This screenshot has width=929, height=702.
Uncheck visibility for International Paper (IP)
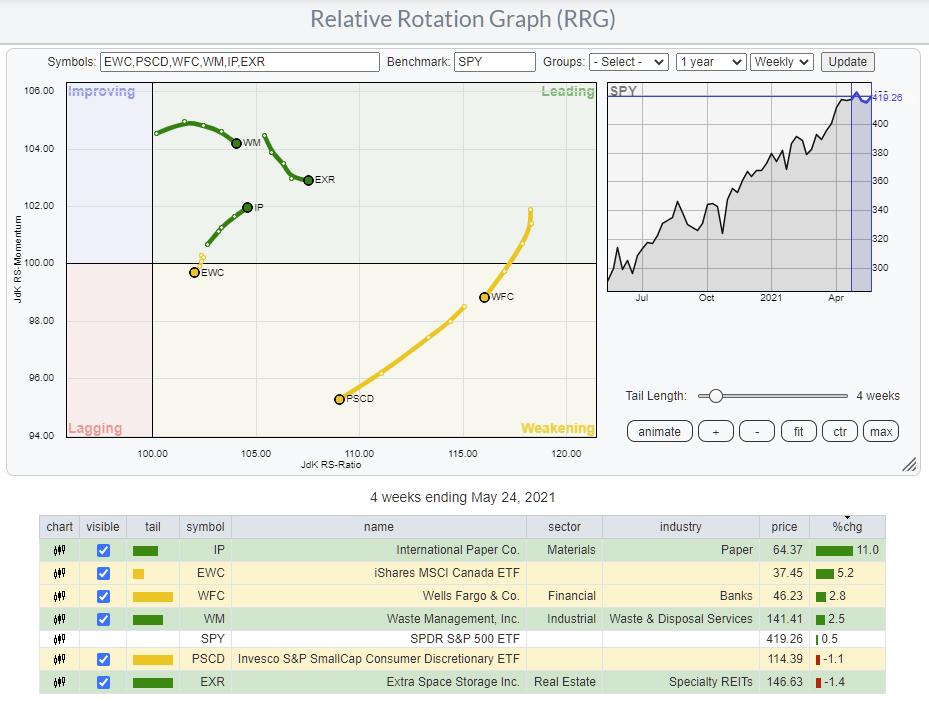103,550
